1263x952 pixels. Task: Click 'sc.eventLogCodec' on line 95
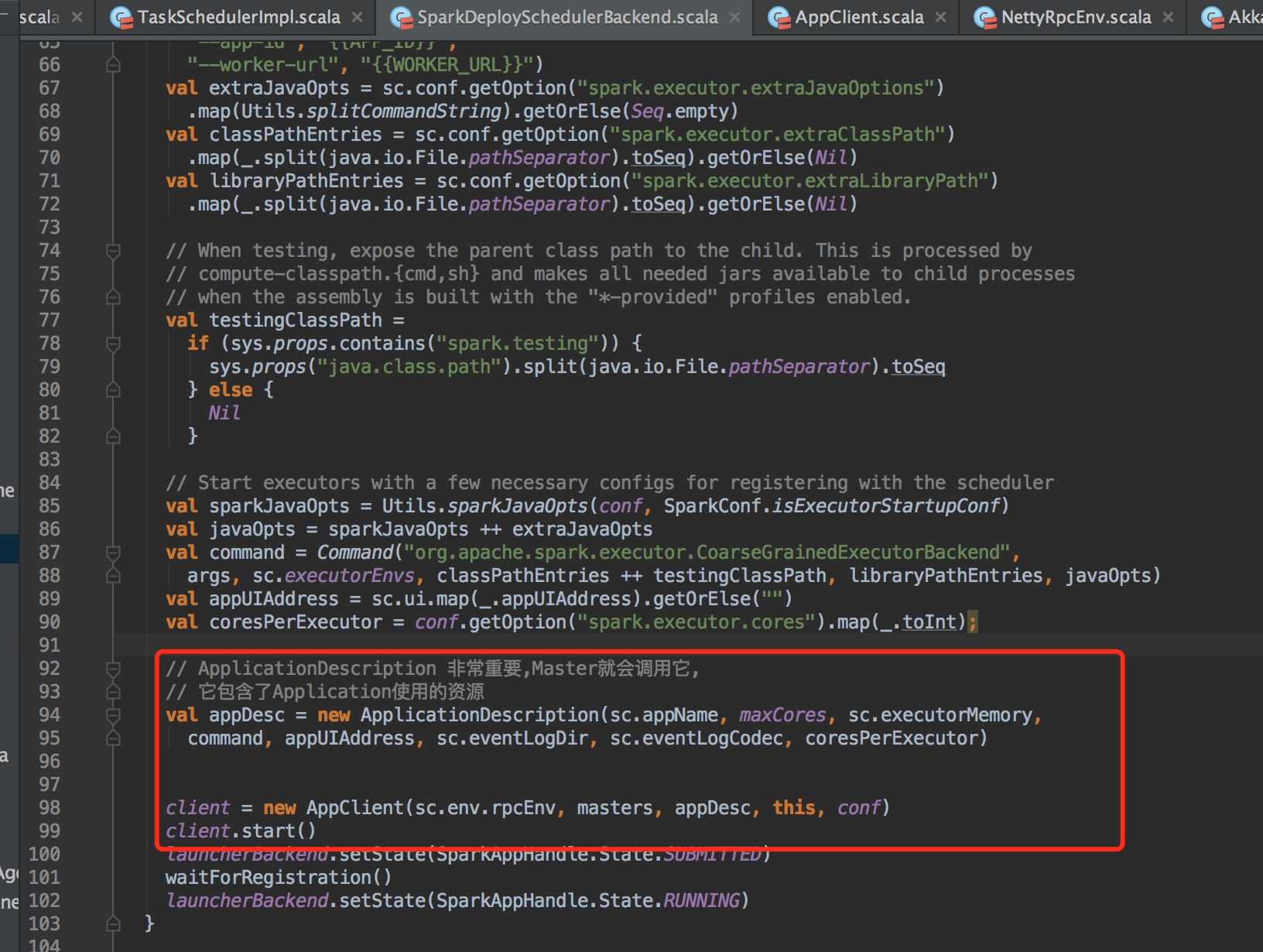tap(697, 738)
